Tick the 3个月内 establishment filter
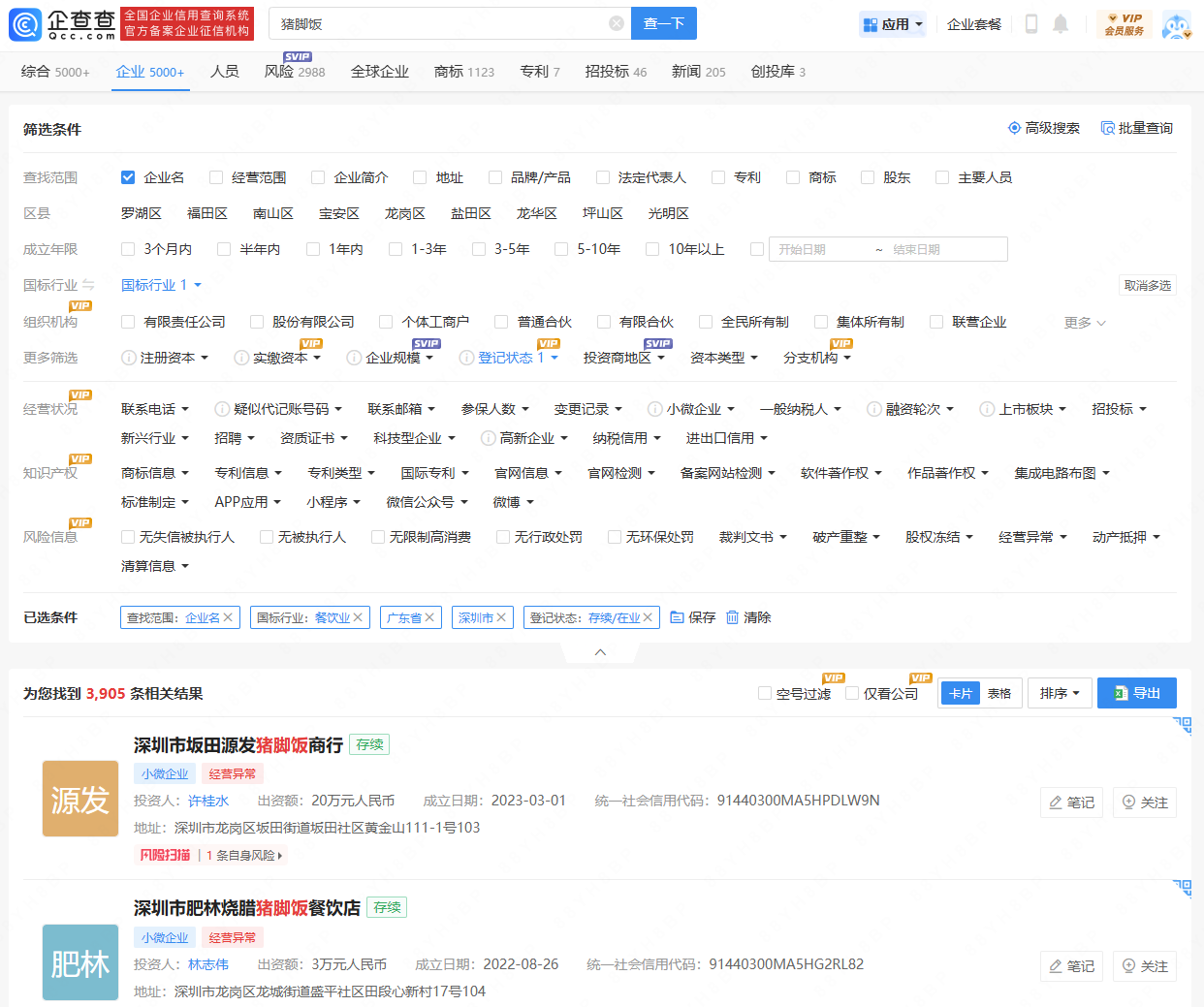This screenshot has width=1204, height=1007. pyautogui.click(x=128, y=249)
